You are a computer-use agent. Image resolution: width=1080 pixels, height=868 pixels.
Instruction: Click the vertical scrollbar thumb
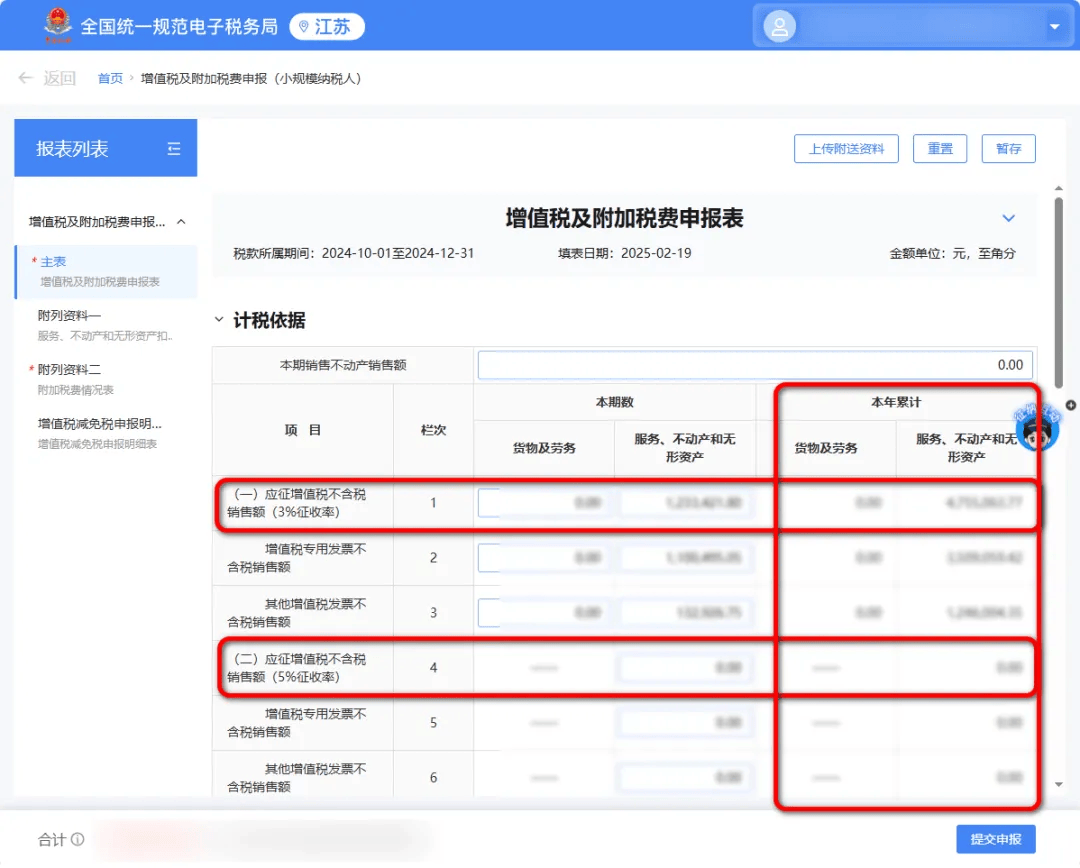point(1059,293)
